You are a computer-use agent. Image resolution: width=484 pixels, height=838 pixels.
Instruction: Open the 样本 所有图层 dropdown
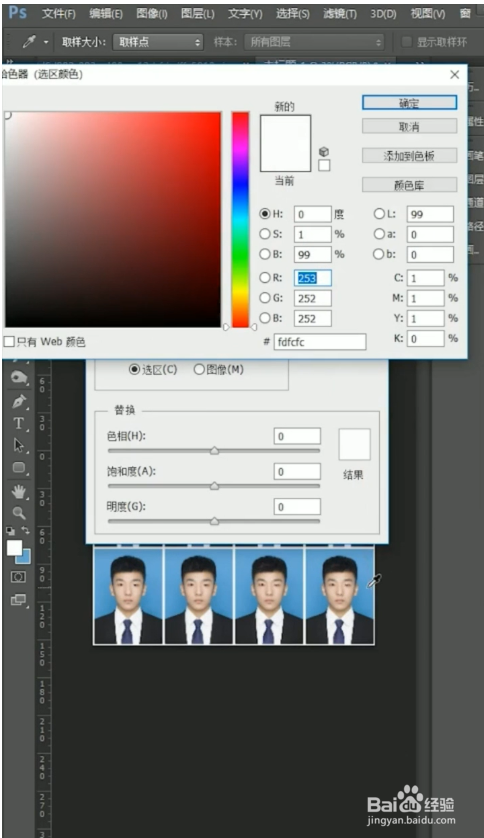(314, 42)
